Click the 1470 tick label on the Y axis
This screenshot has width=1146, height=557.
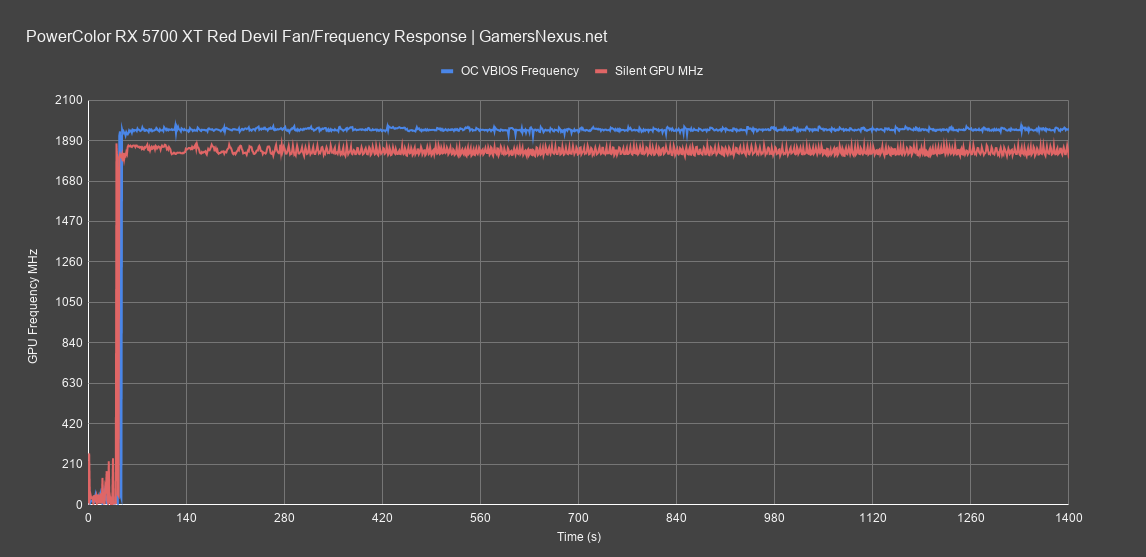click(68, 222)
